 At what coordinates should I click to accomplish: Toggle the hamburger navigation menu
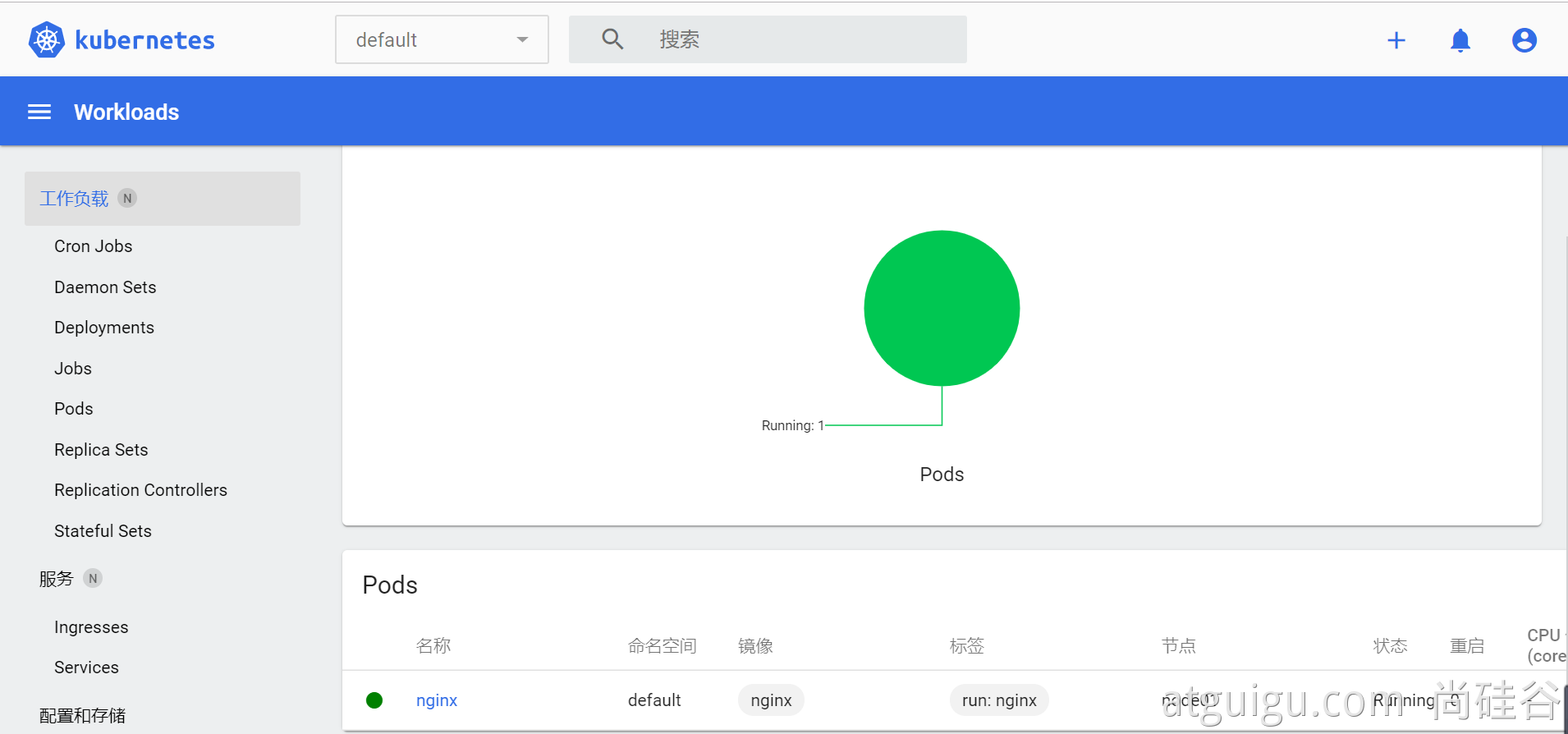pyautogui.click(x=39, y=112)
